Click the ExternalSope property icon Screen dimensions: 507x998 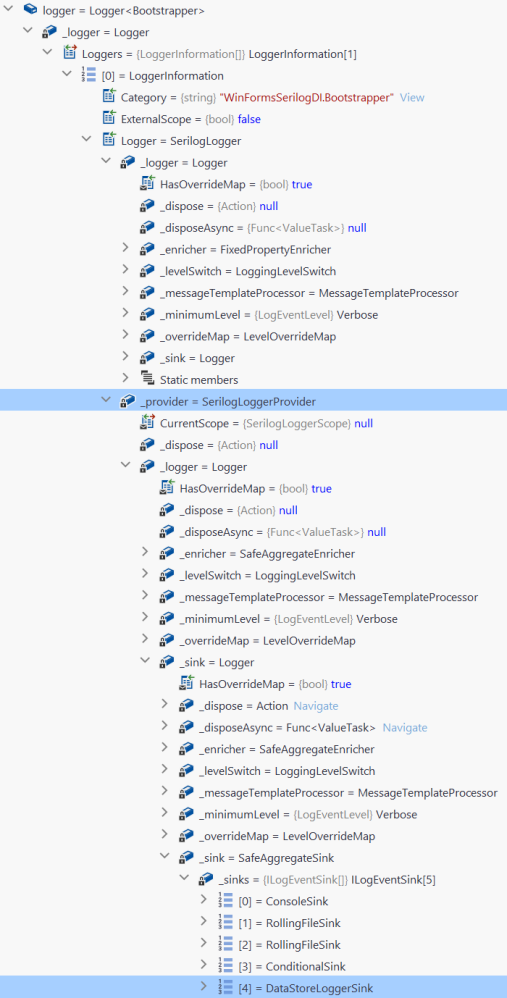[x=109, y=118]
